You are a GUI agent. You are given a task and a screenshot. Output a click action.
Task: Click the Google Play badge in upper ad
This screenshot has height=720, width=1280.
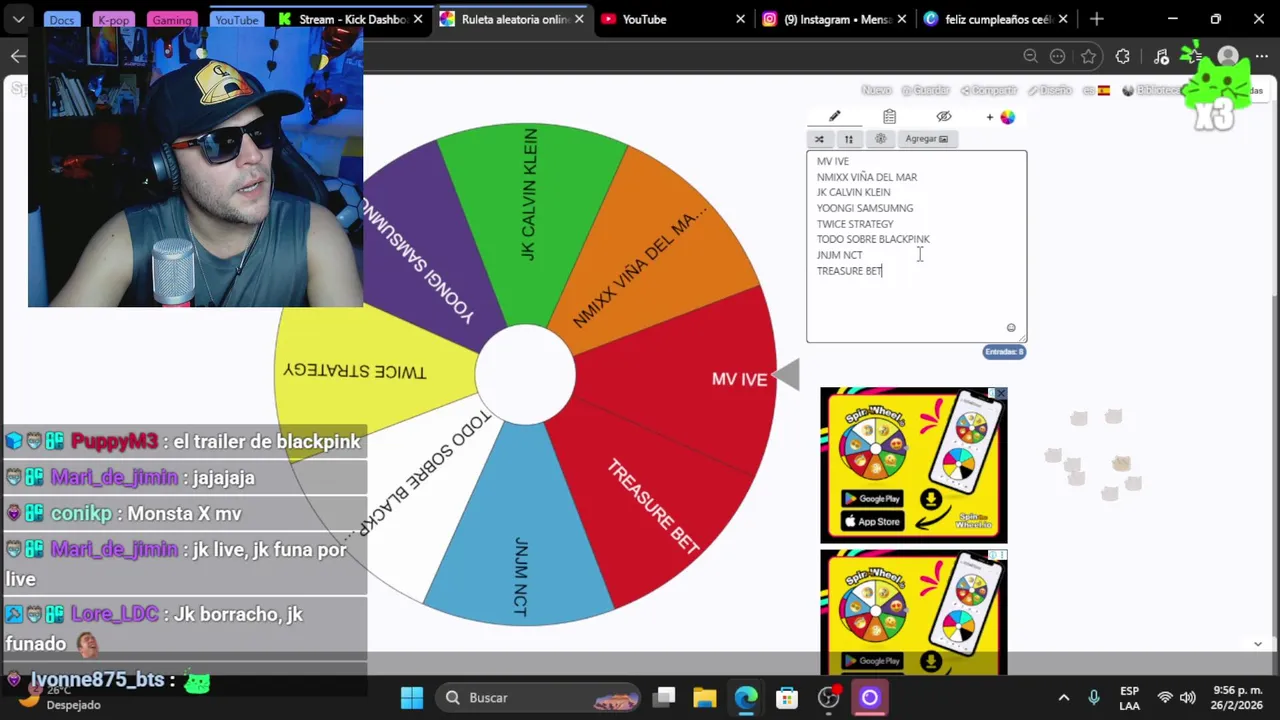[x=872, y=499]
